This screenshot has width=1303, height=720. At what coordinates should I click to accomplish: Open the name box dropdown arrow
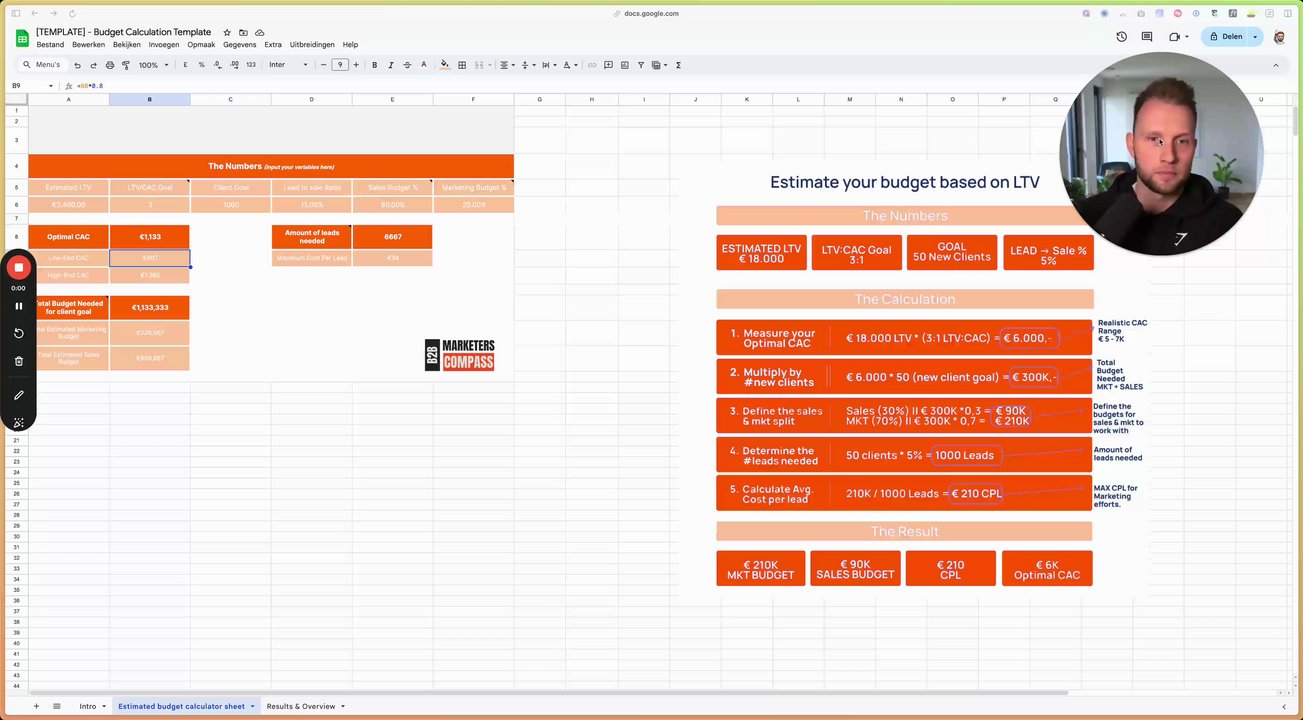point(50,86)
